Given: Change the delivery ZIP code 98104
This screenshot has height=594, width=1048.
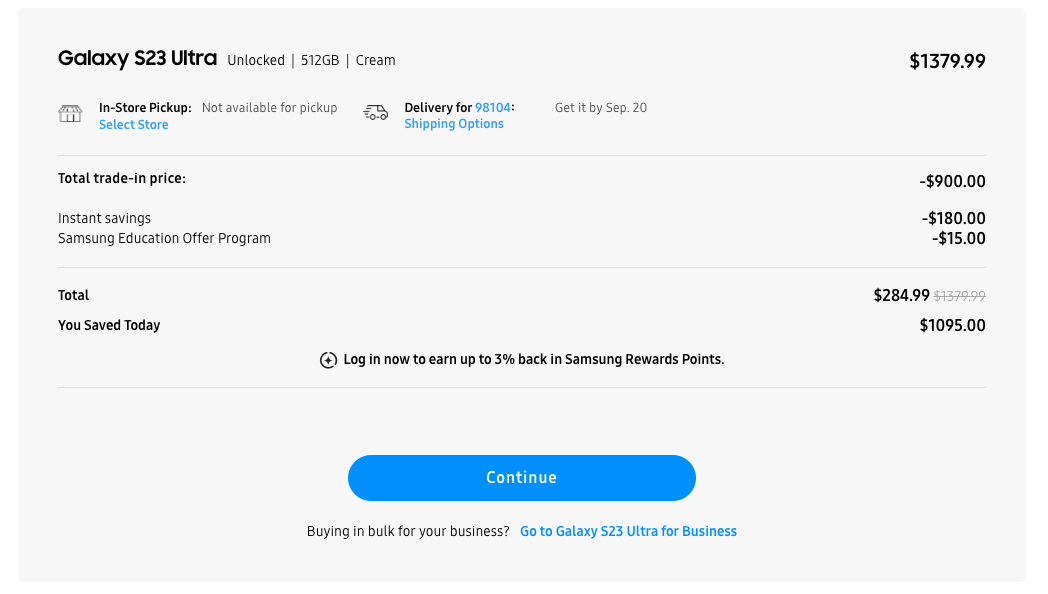Looking at the screenshot, I should pos(493,108).
